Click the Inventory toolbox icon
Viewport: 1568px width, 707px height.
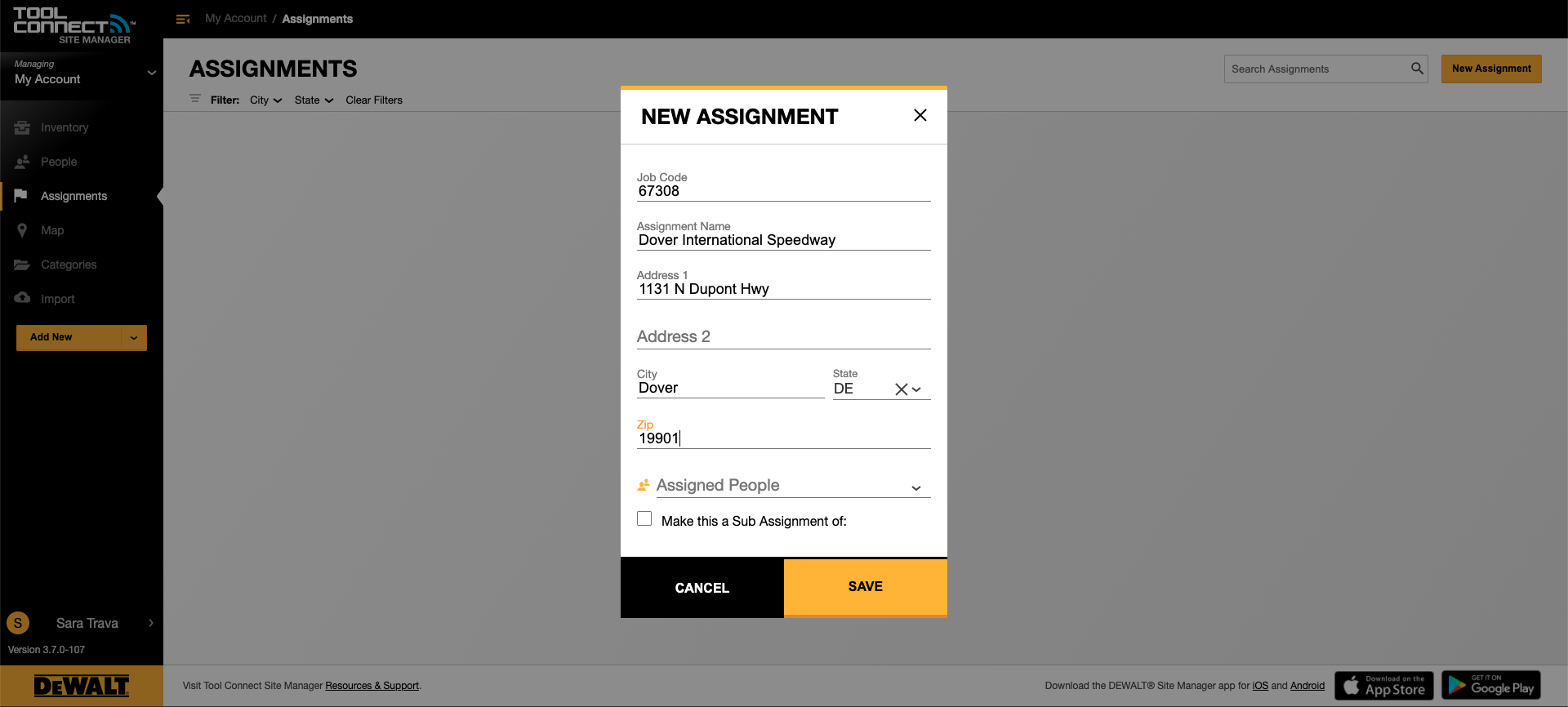click(x=22, y=127)
